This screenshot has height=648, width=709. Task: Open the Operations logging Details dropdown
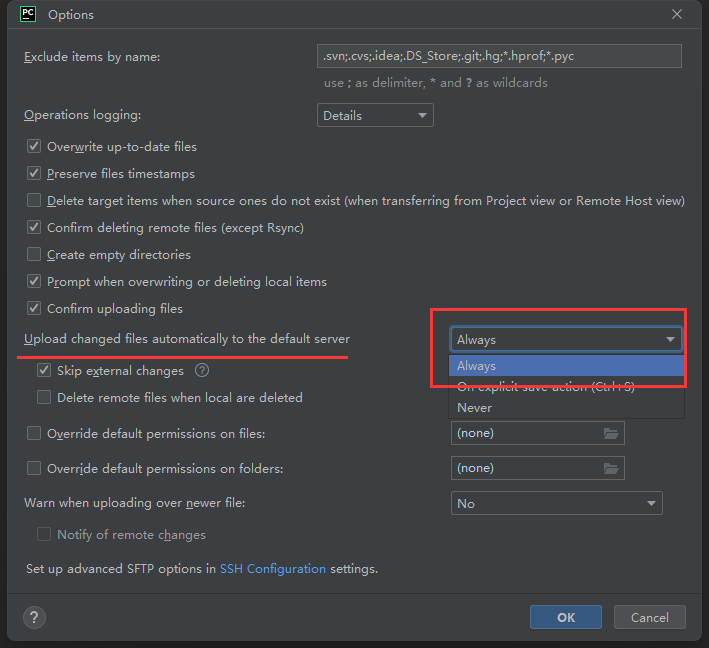[x=375, y=116]
